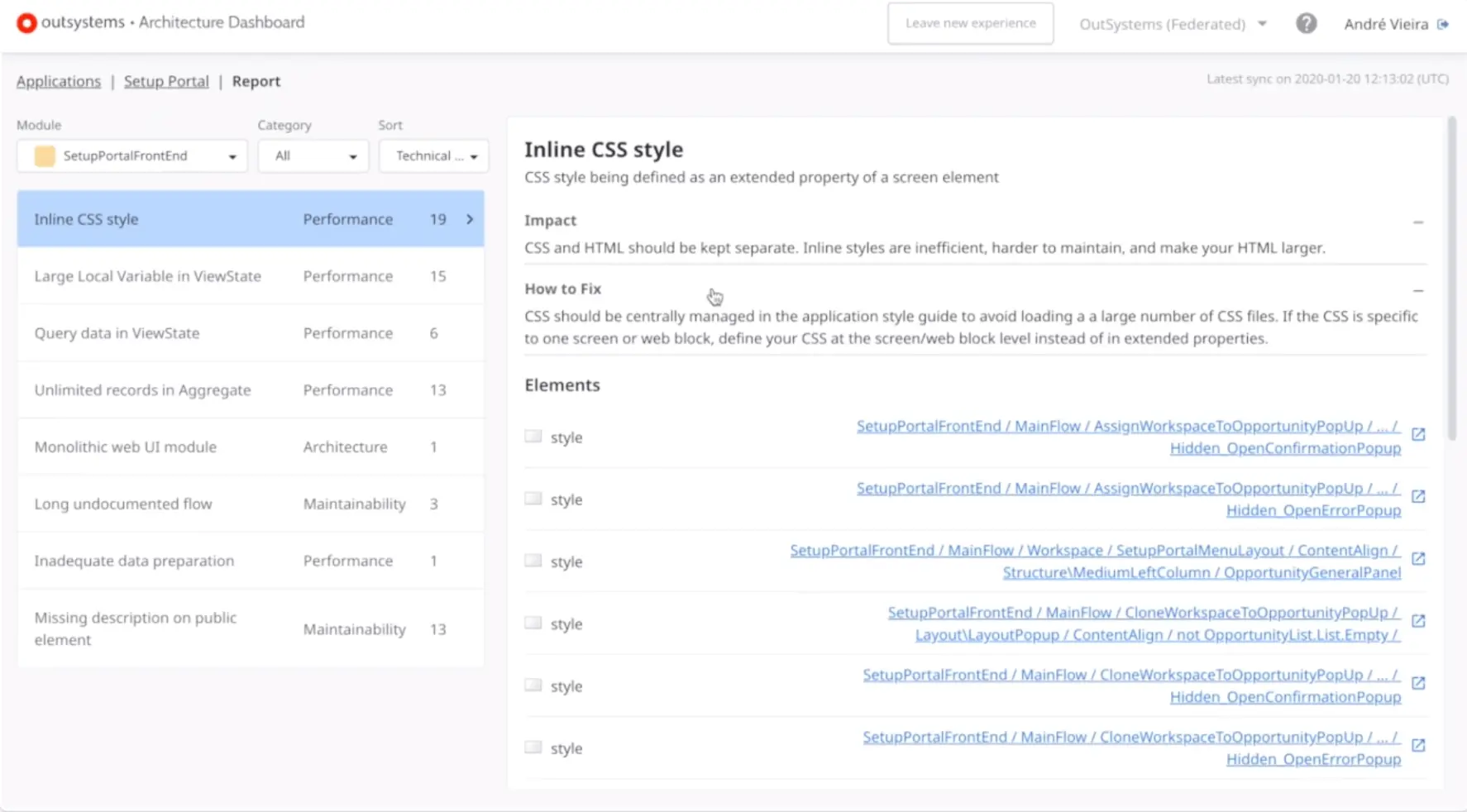The image size is (1467, 812).
Task: Open AssignWorkspaceToOpportunityPopUp Hidden_OpenErrorPopup link
Action: (x=1129, y=499)
